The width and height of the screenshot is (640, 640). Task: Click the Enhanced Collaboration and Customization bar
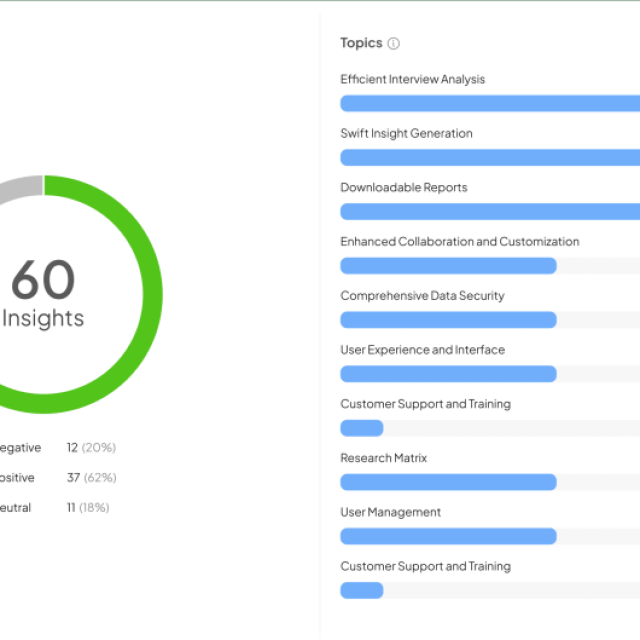pyautogui.click(x=449, y=266)
